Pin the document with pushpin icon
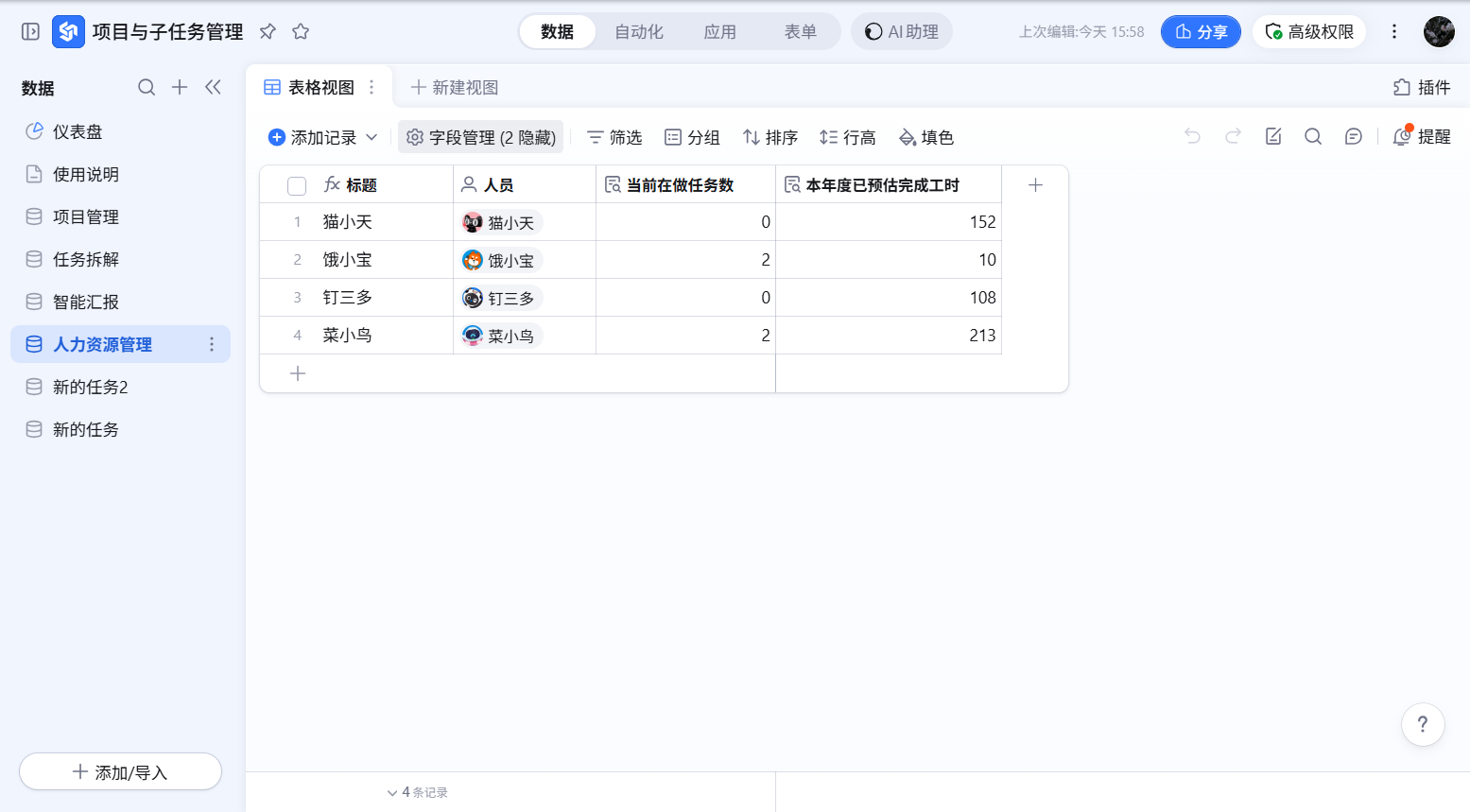The image size is (1470, 812). 268,31
